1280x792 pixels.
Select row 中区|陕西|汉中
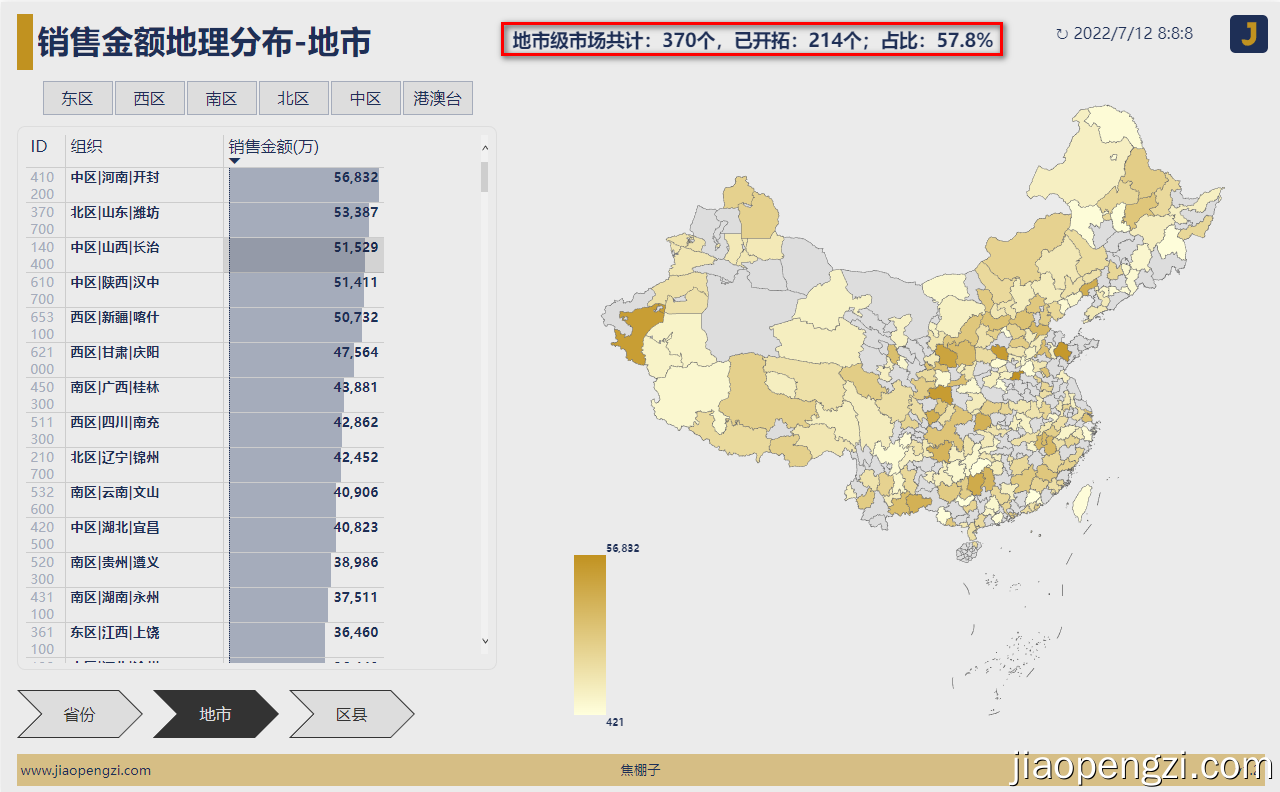click(205, 290)
